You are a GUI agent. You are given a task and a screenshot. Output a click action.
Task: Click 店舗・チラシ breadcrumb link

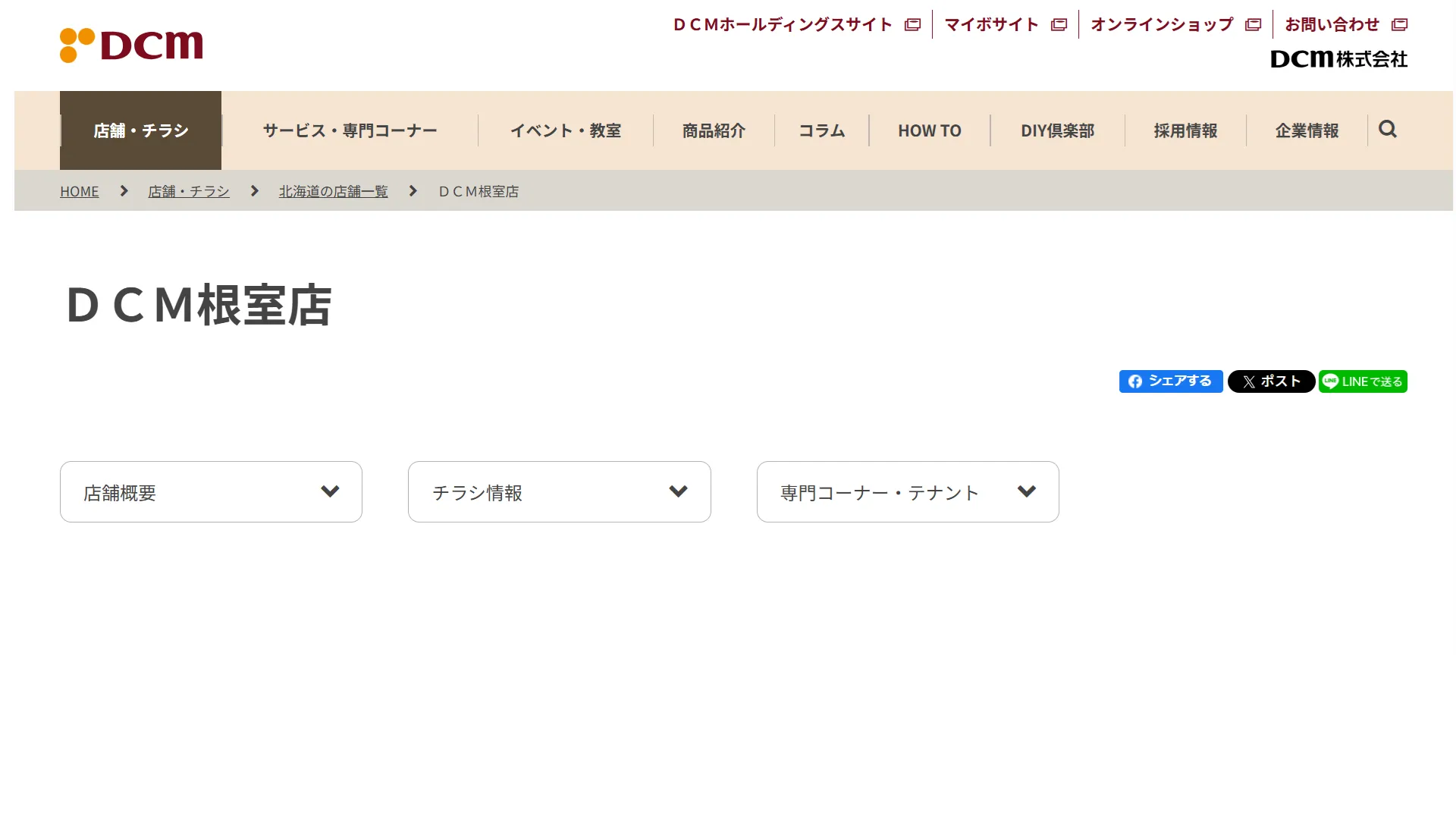point(189,191)
